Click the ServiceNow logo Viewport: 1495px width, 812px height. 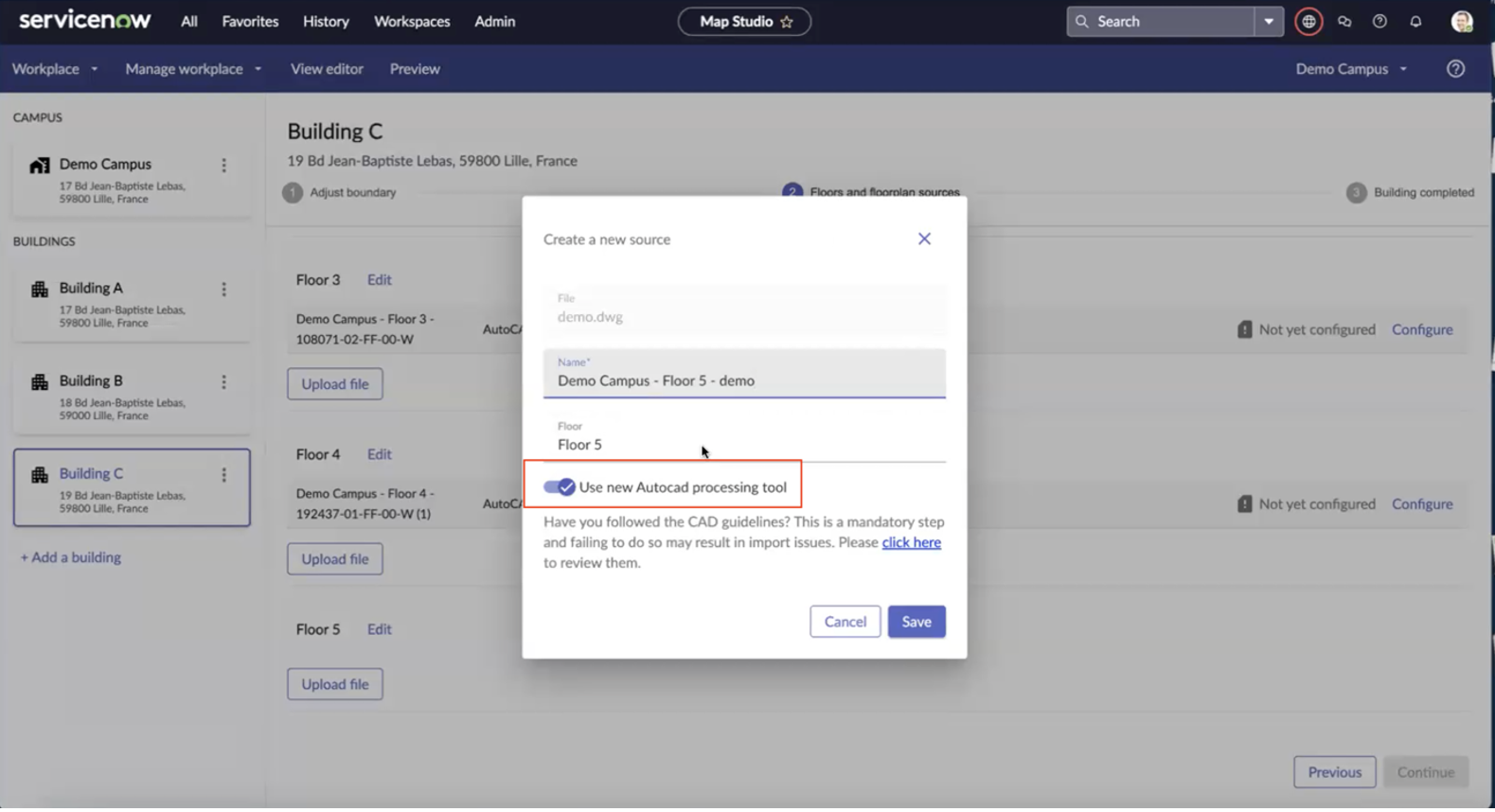coord(84,20)
